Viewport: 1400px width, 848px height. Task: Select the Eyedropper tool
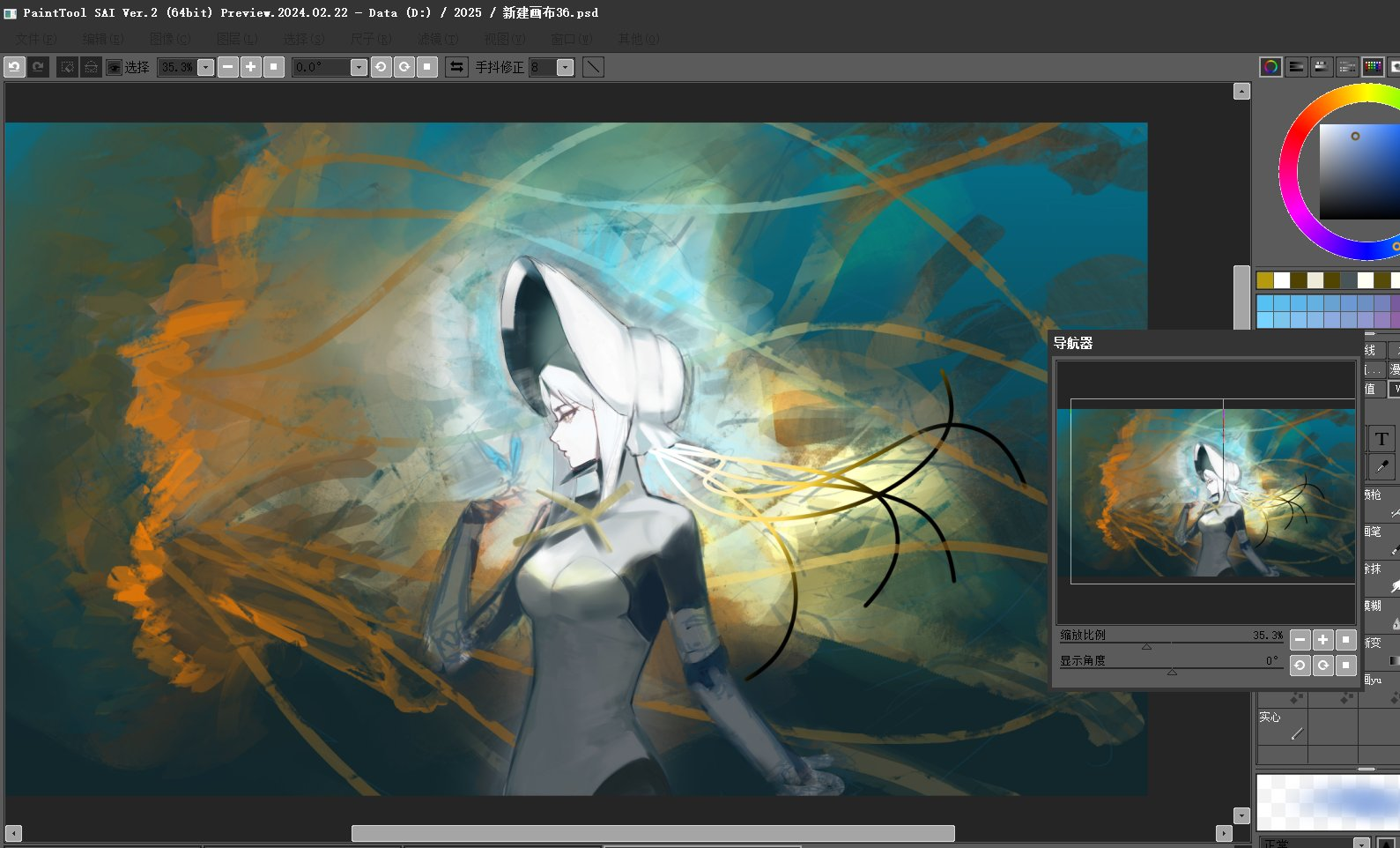(x=1381, y=466)
